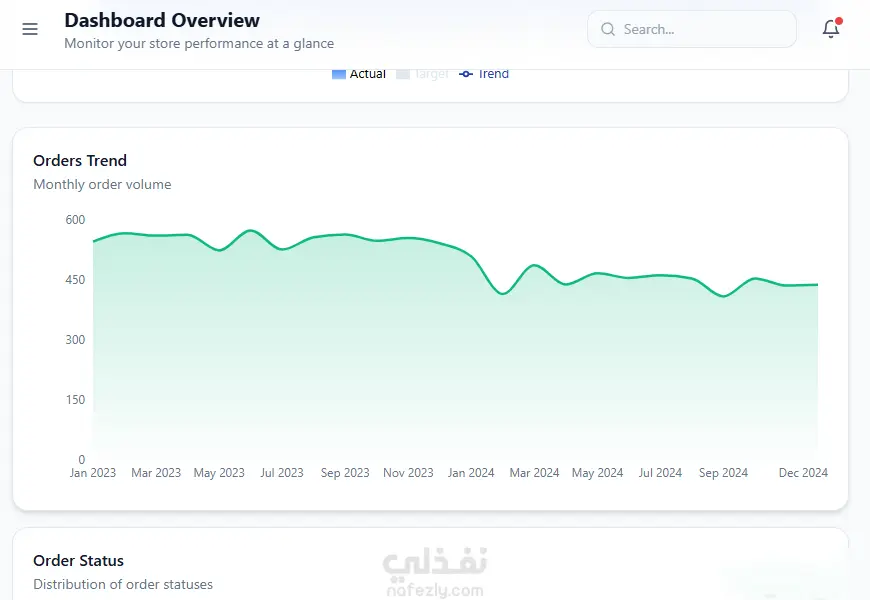The width and height of the screenshot is (870, 600).
Task: Click the Trend line marker icon
Action: (x=466, y=74)
